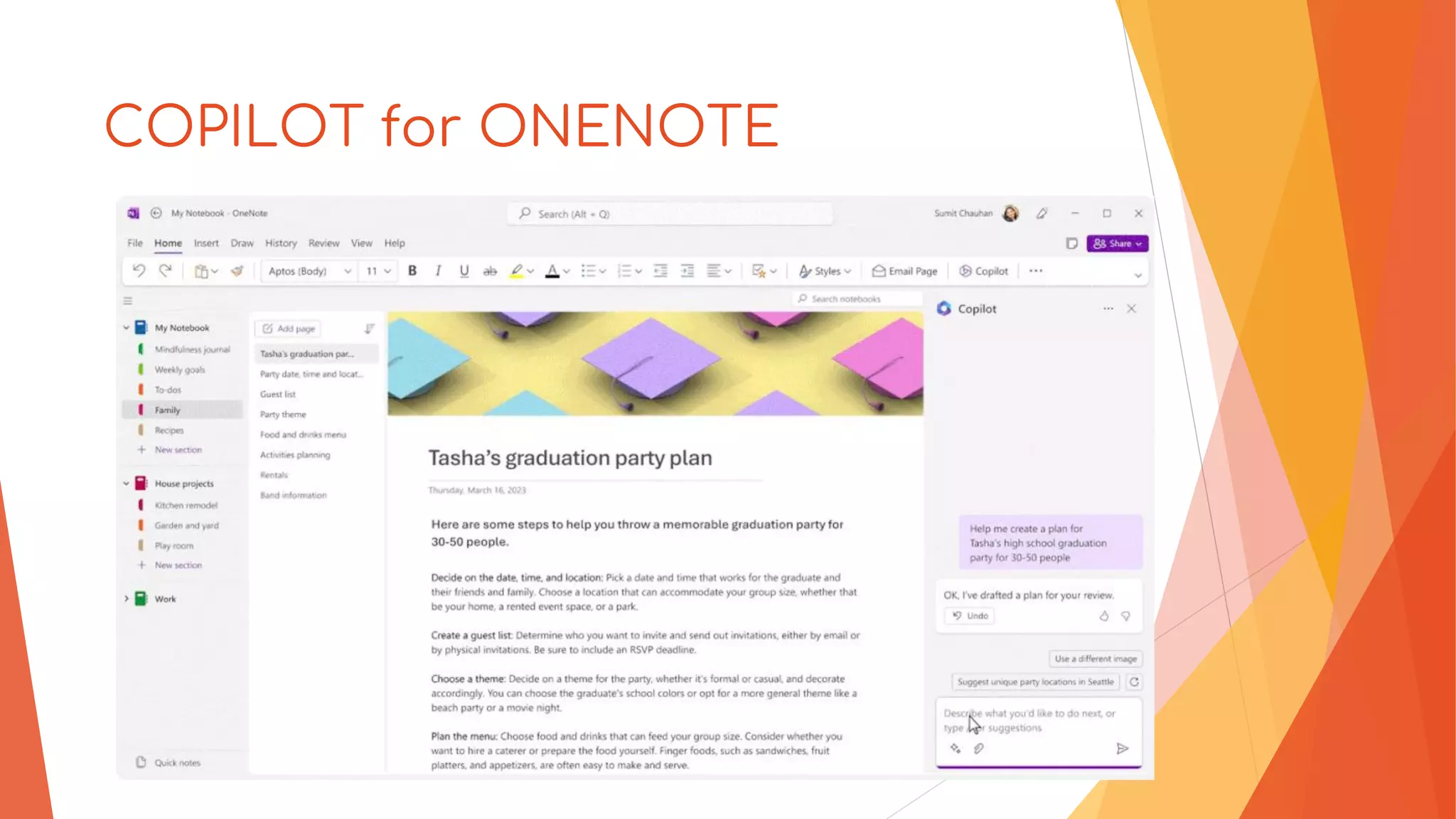Open ribbon more options ellipsis
This screenshot has width=1456, height=819.
[x=1036, y=271]
